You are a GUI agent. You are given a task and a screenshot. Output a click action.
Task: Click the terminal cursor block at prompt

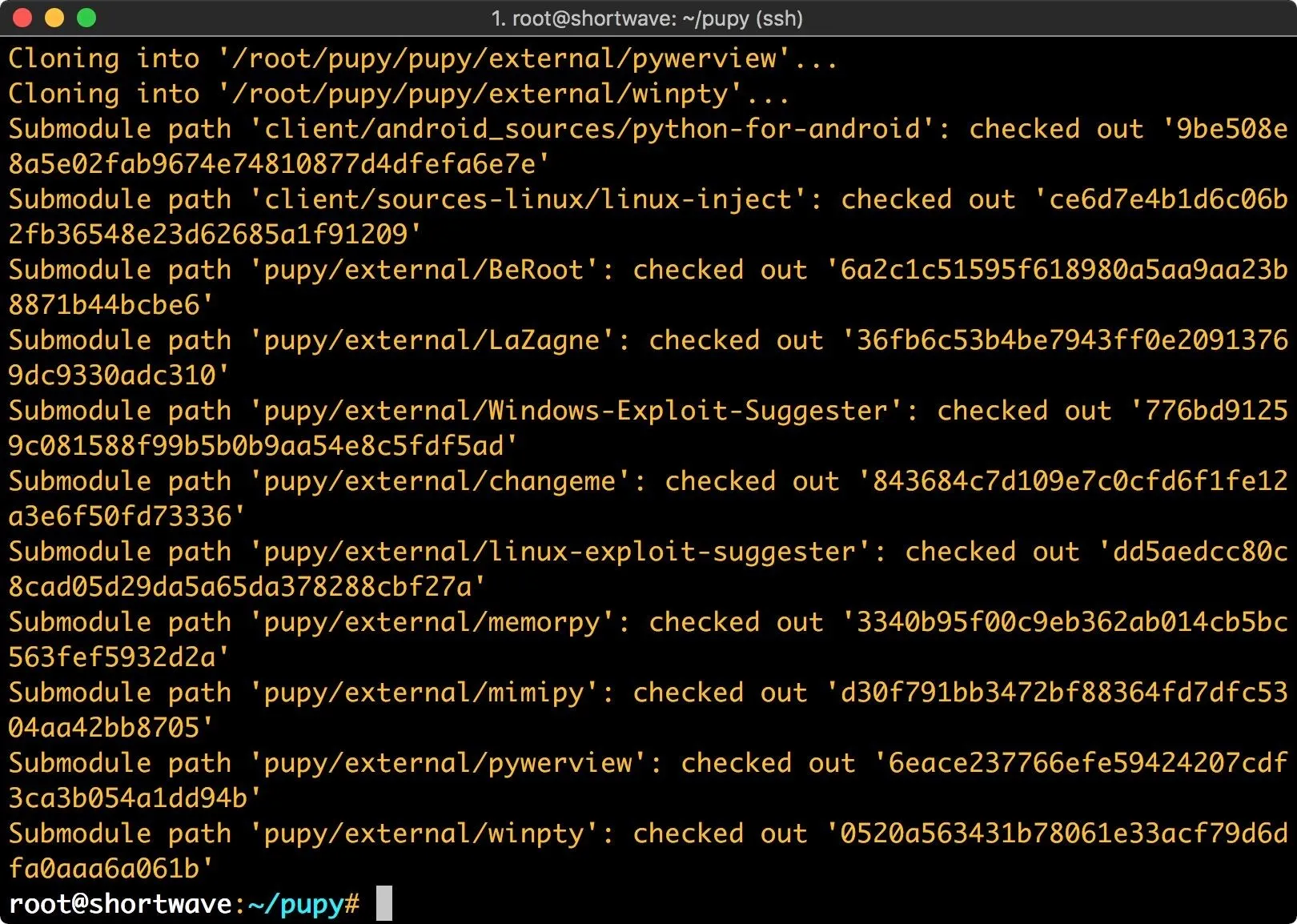click(x=384, y=903)
